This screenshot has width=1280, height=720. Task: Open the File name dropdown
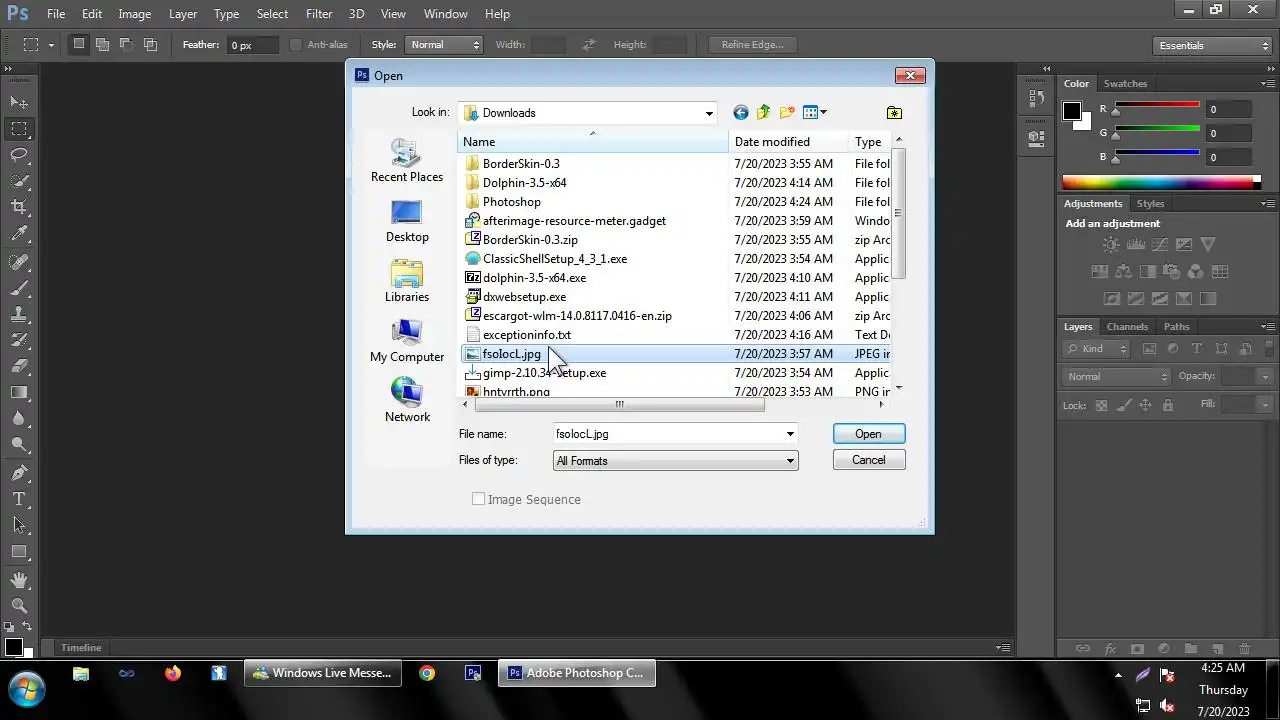(x=790, y=434)
